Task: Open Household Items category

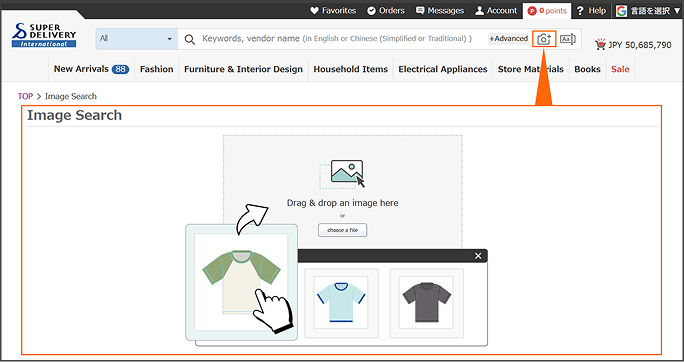Action: coord(351,69)
